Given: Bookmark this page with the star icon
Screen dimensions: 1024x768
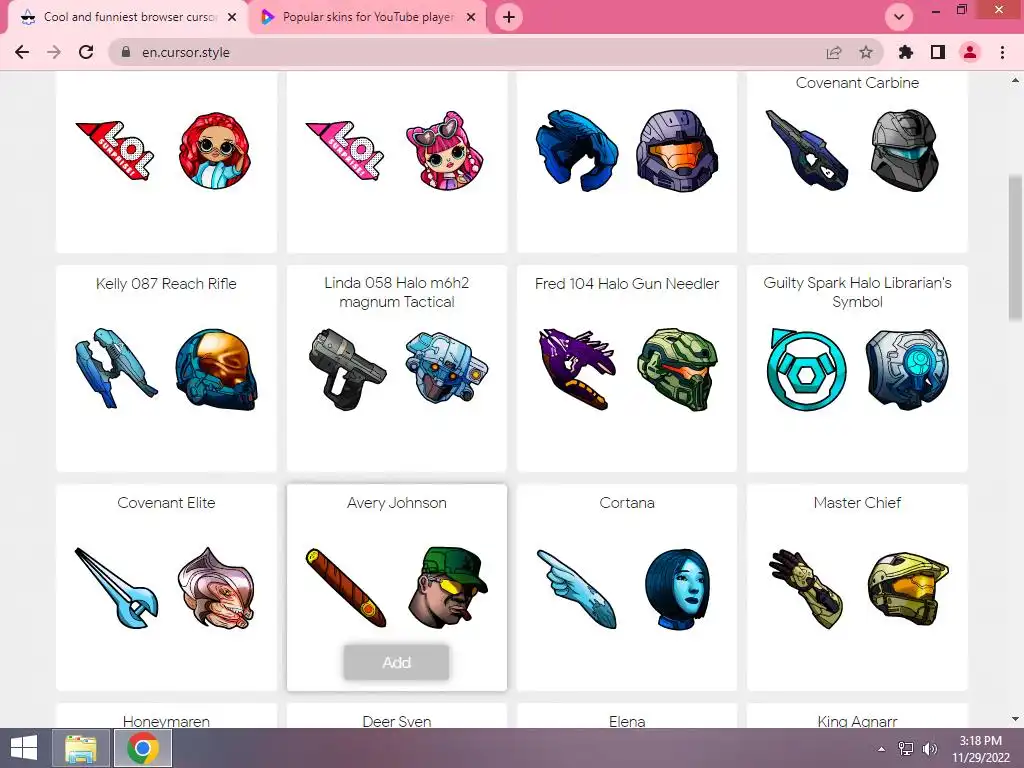Looking at the screenshot, I should pyautogui.click(x=866, y=52).
